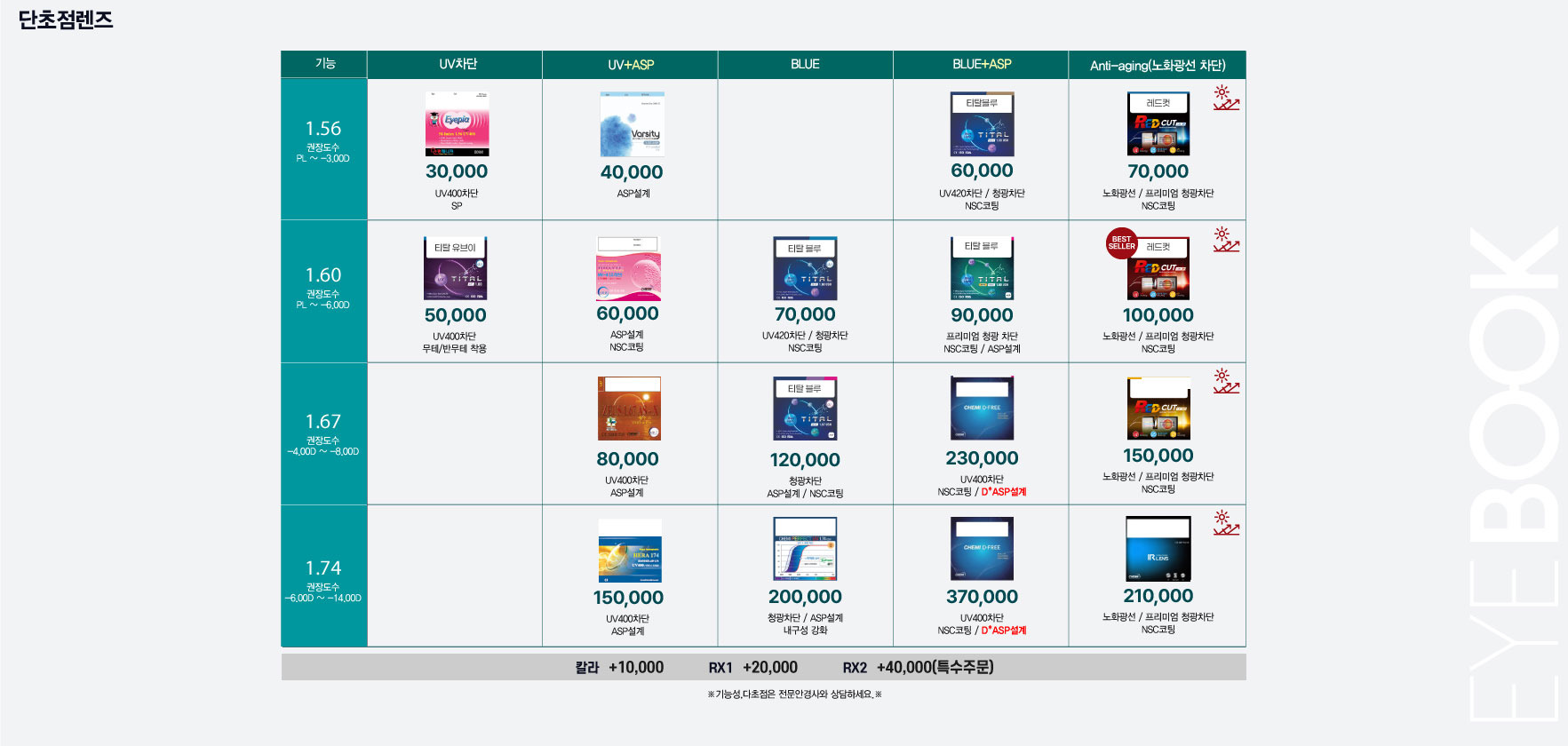
Task: Select the UV+ASP column header
Action: [630, 64]
